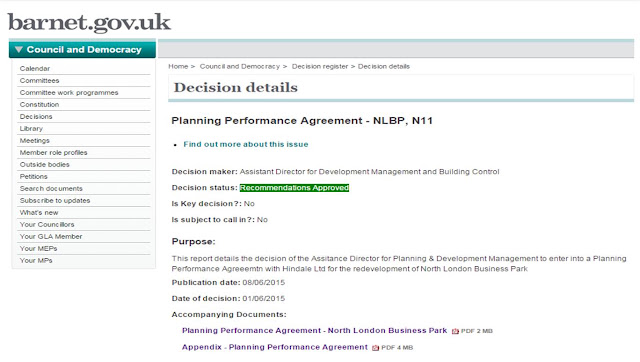Follow the Decision register breadcrumb
Screen dimensions: 640x362
(x=320, y=67)
